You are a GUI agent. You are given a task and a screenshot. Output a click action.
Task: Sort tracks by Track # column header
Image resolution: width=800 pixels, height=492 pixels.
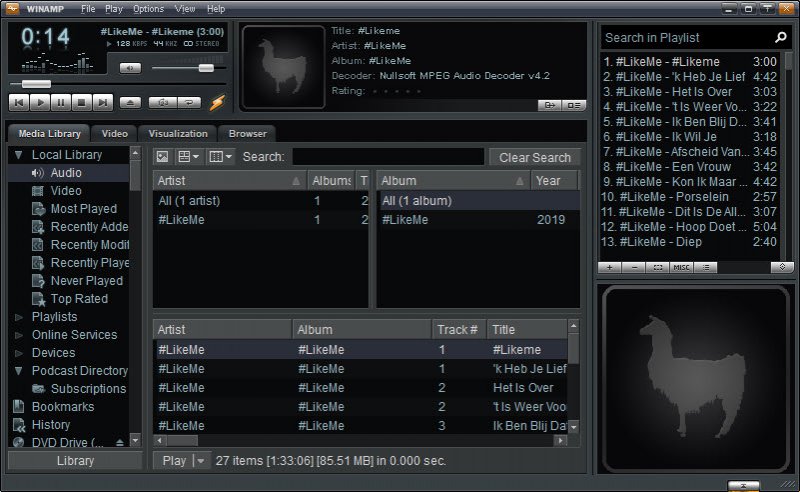(459, 330)
